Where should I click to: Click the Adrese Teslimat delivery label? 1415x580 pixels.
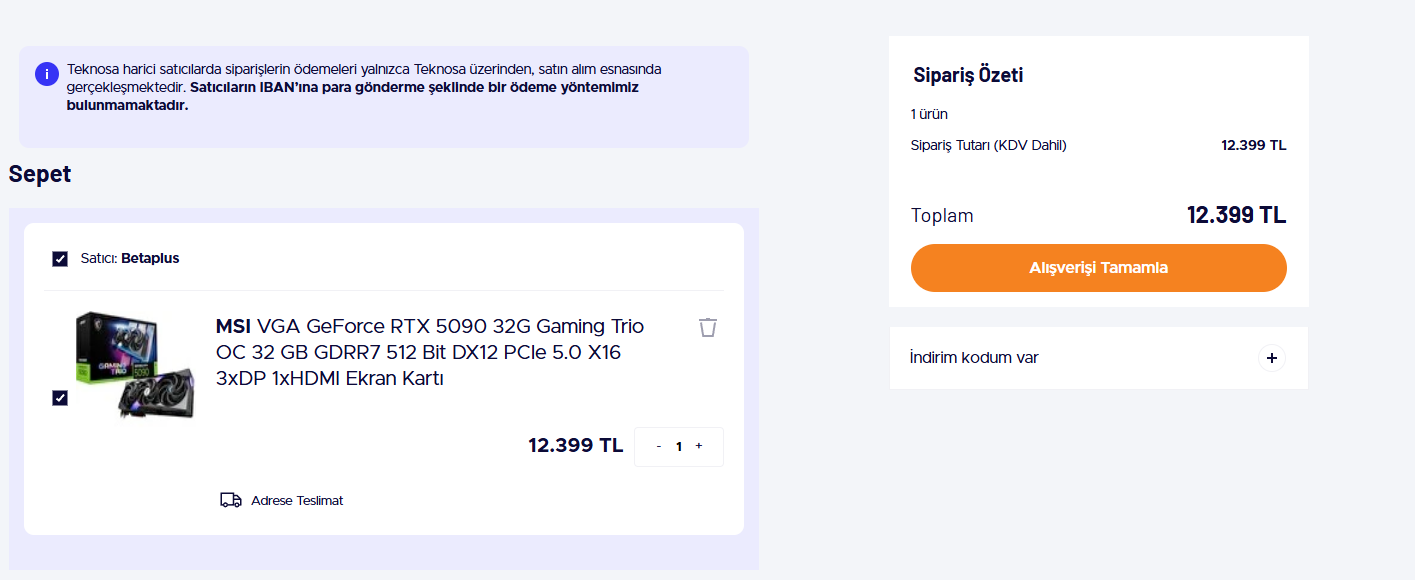pos(297,500)
